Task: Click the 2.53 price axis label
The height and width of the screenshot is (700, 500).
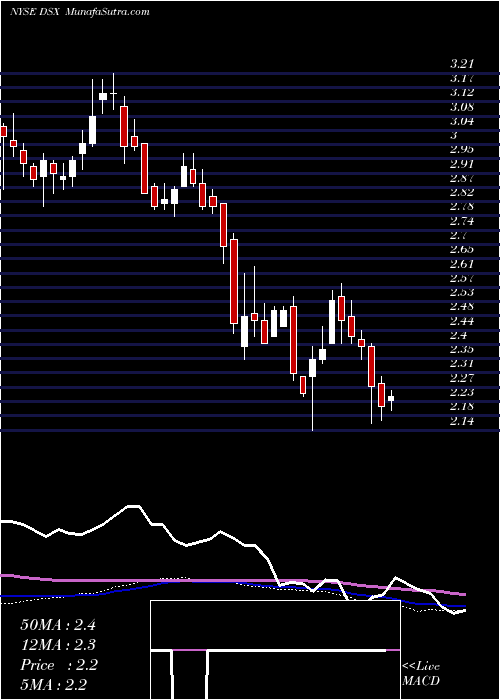Action: (462, 292)
